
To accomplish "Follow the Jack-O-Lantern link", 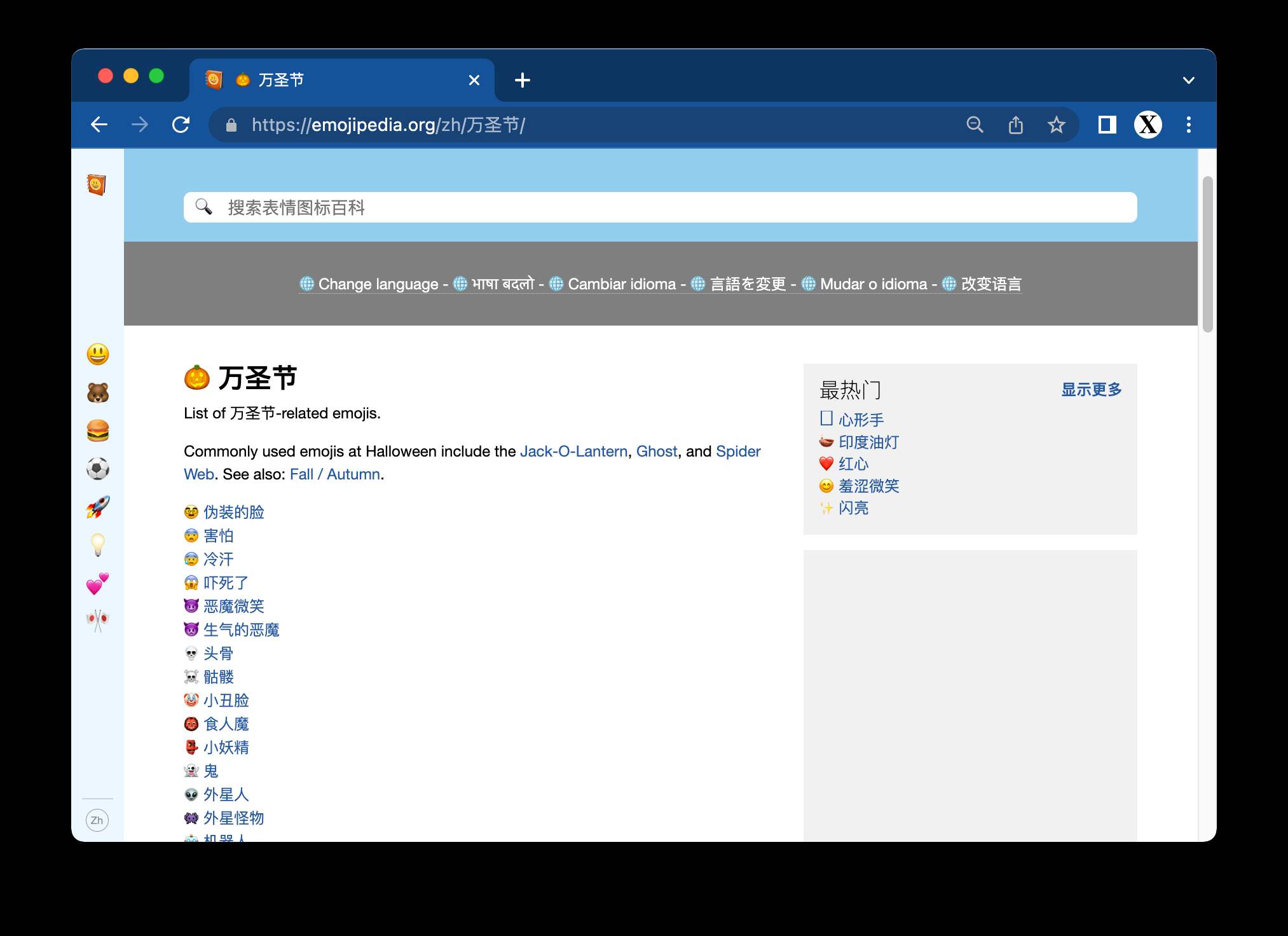I will click(573, 451).
